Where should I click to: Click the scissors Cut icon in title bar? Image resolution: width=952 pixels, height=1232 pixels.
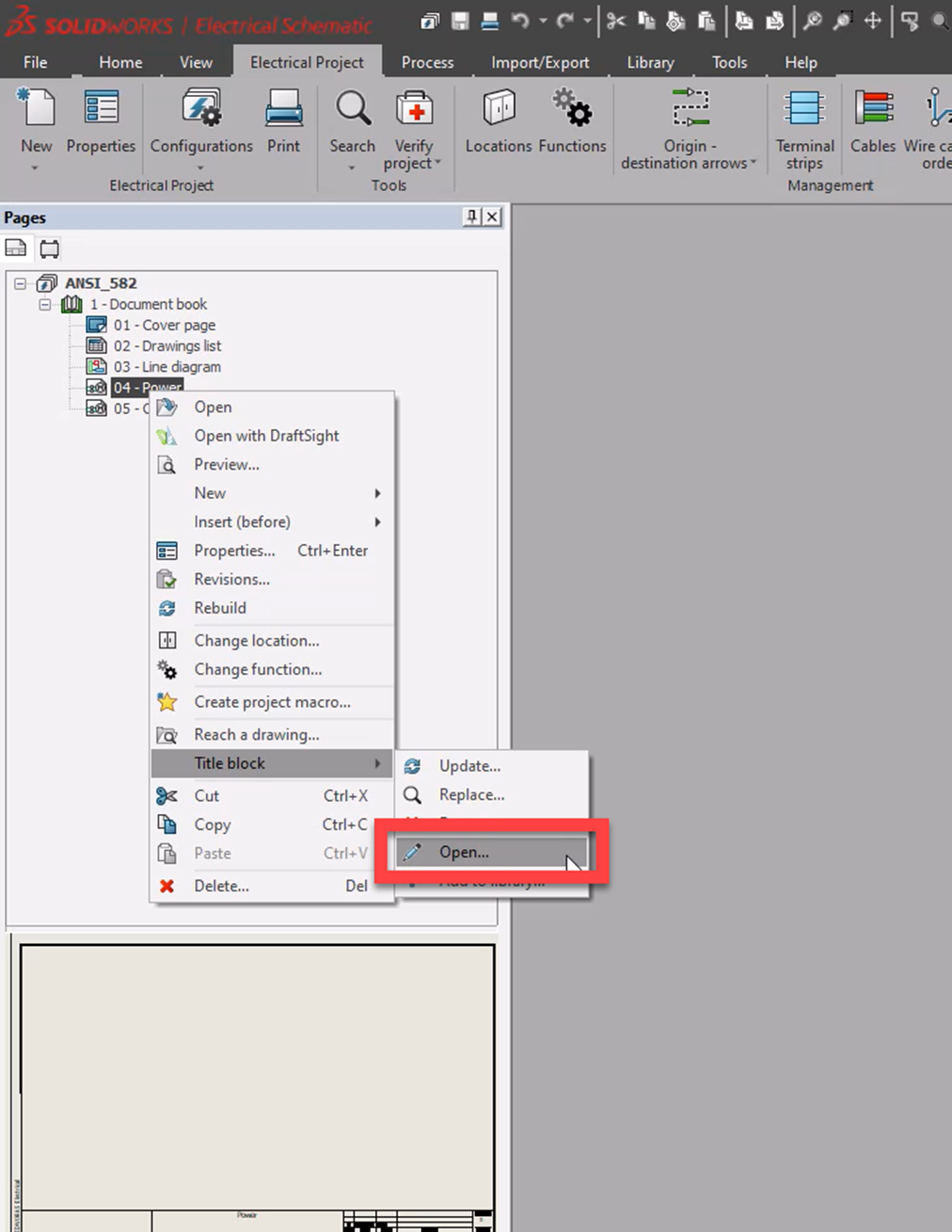pyautogui.click(x=616, y=21)
